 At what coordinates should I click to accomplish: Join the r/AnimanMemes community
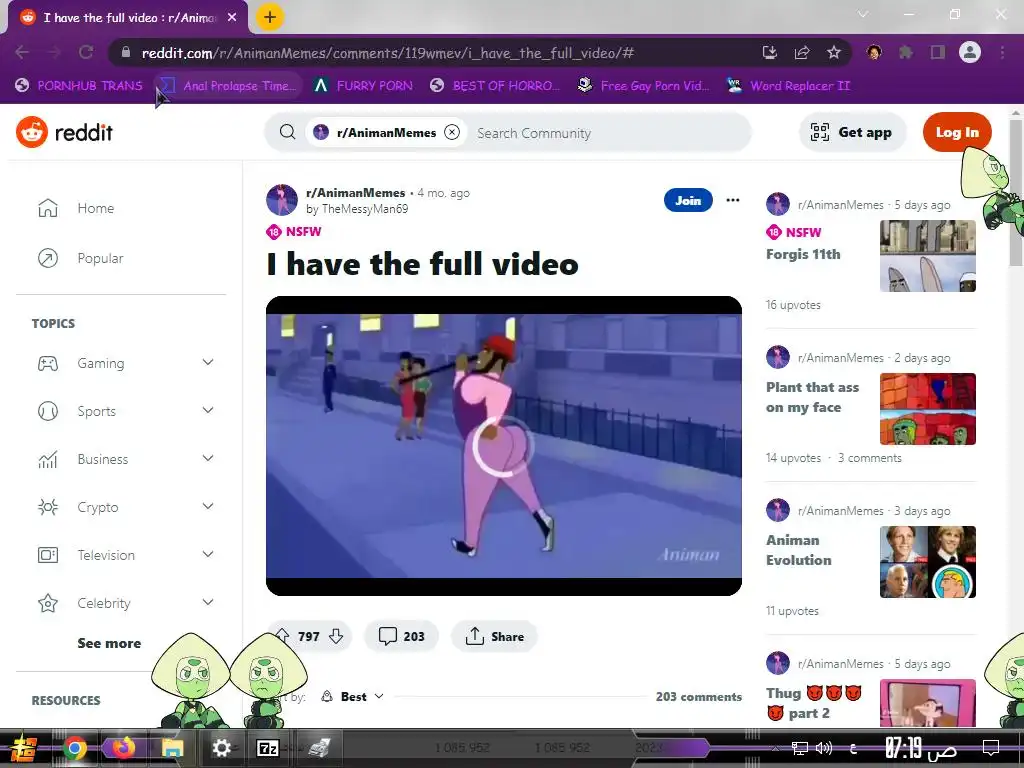tap(688, 200)
